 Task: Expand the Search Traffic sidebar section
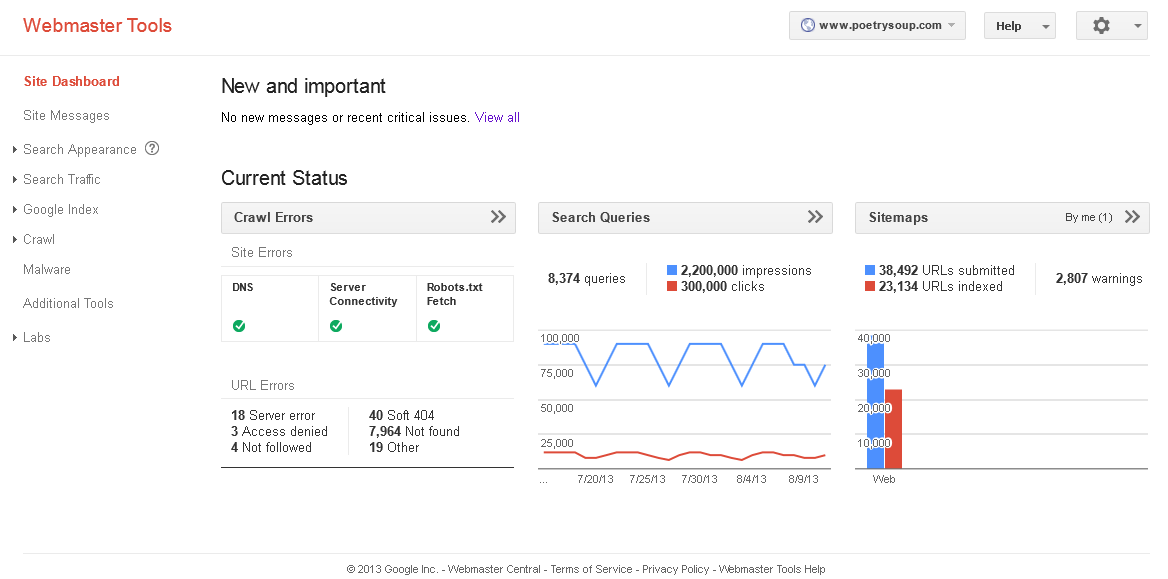15,180
